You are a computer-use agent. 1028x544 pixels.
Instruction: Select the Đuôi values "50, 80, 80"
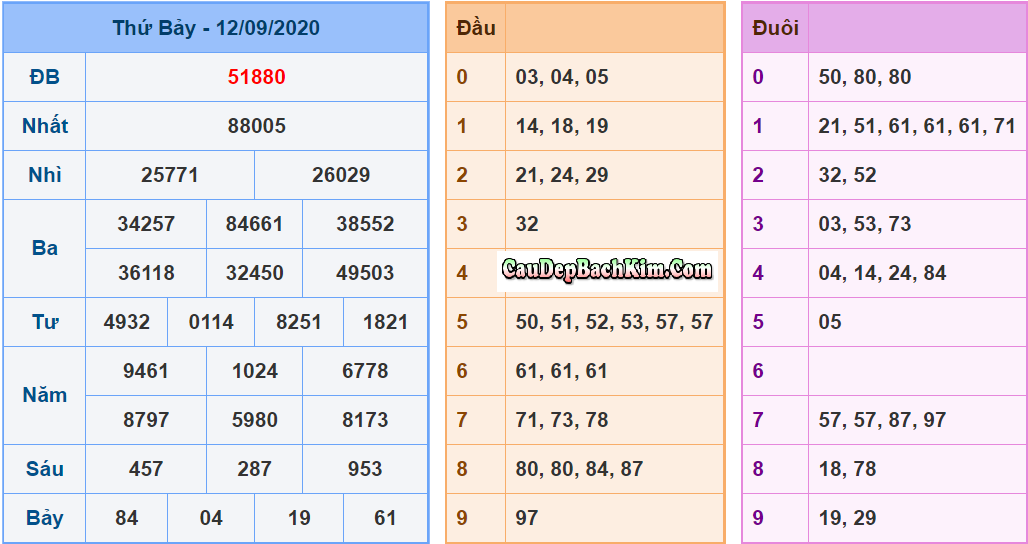pyautogui.click(x=865, y=77)
